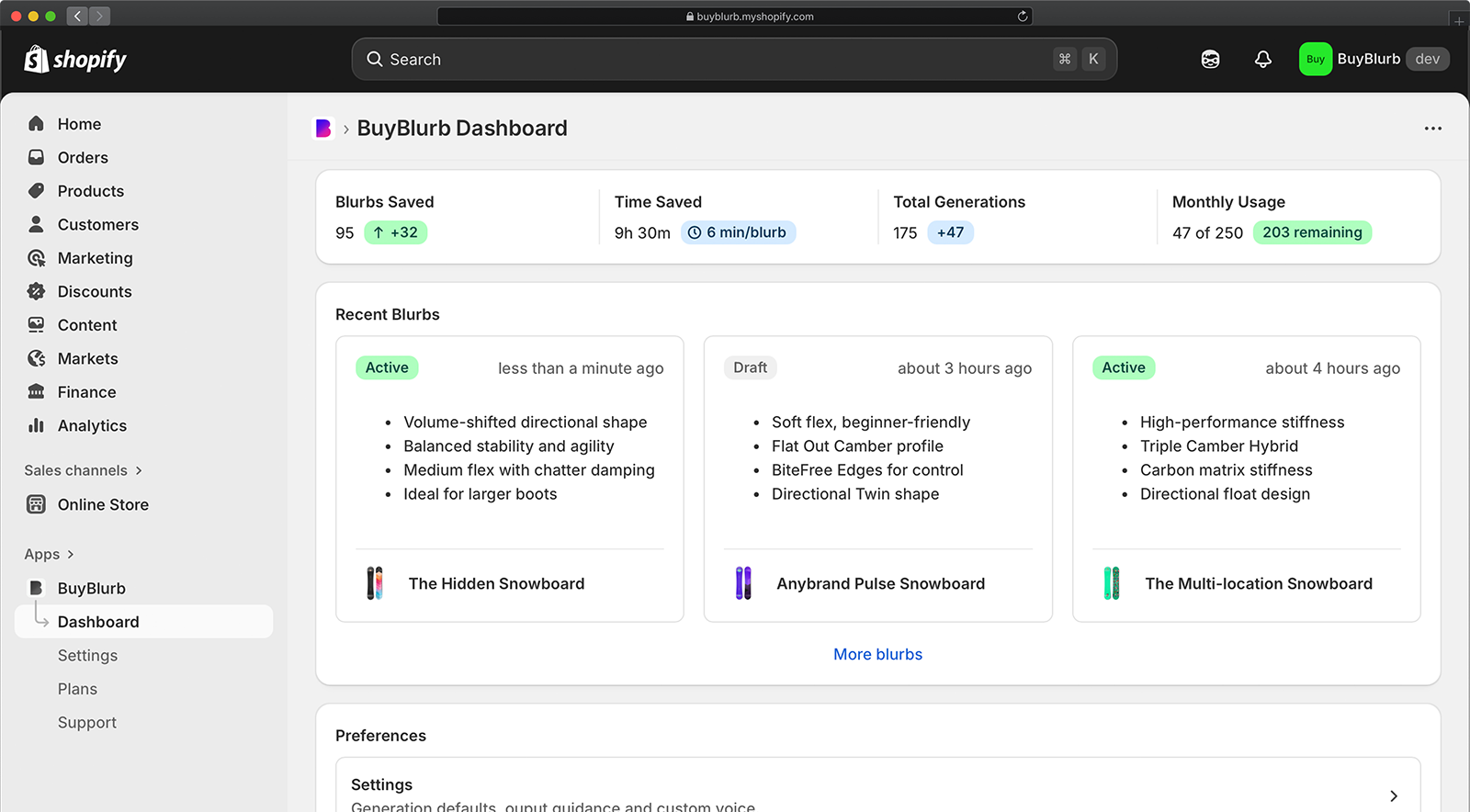This screenshot has height=812, width=1470.
Task: Click 'Ideal for larger boots' bullet text
Action: 481,493
